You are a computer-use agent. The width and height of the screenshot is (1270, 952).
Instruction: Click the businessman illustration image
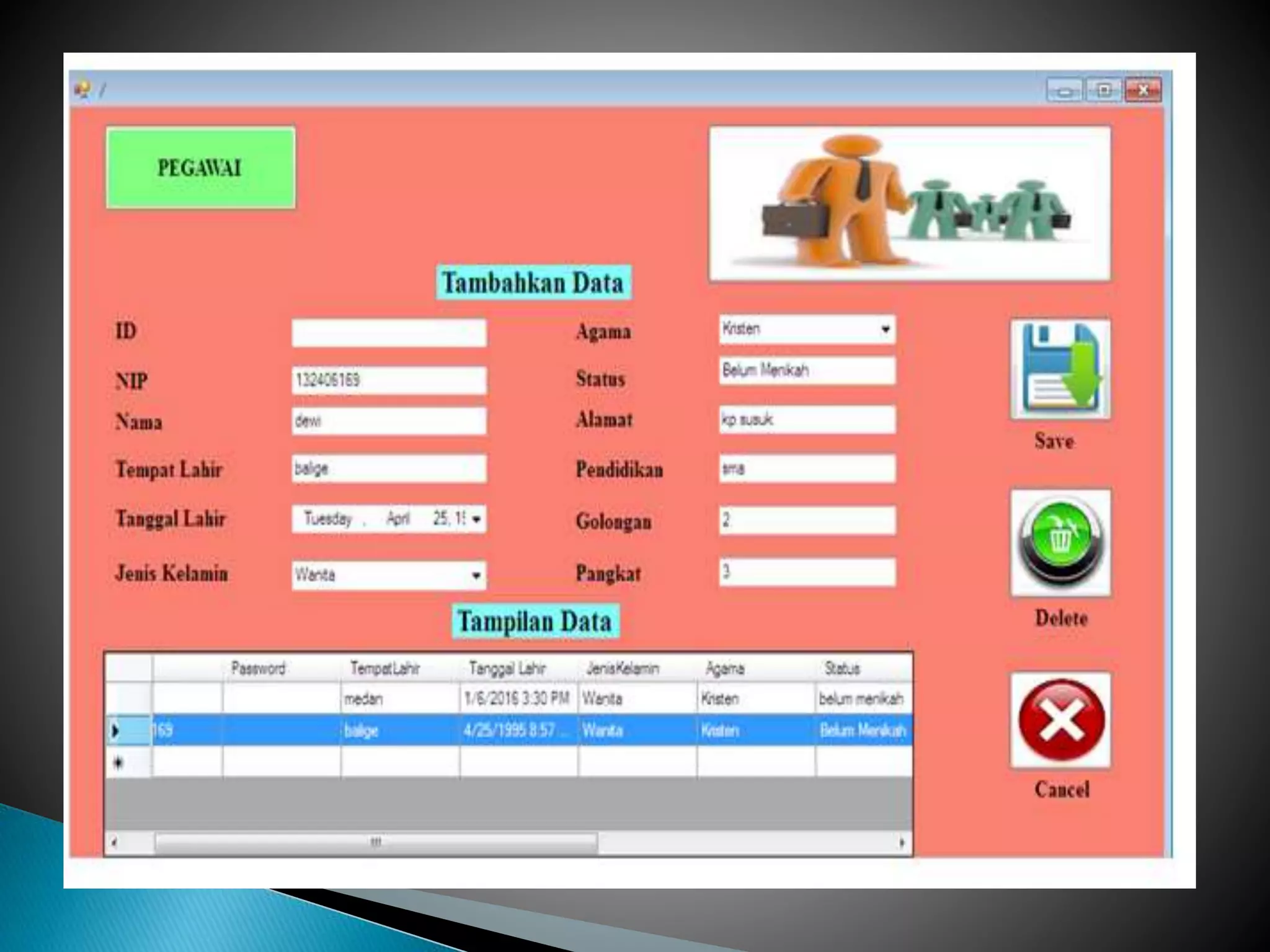tap(909, 203)
